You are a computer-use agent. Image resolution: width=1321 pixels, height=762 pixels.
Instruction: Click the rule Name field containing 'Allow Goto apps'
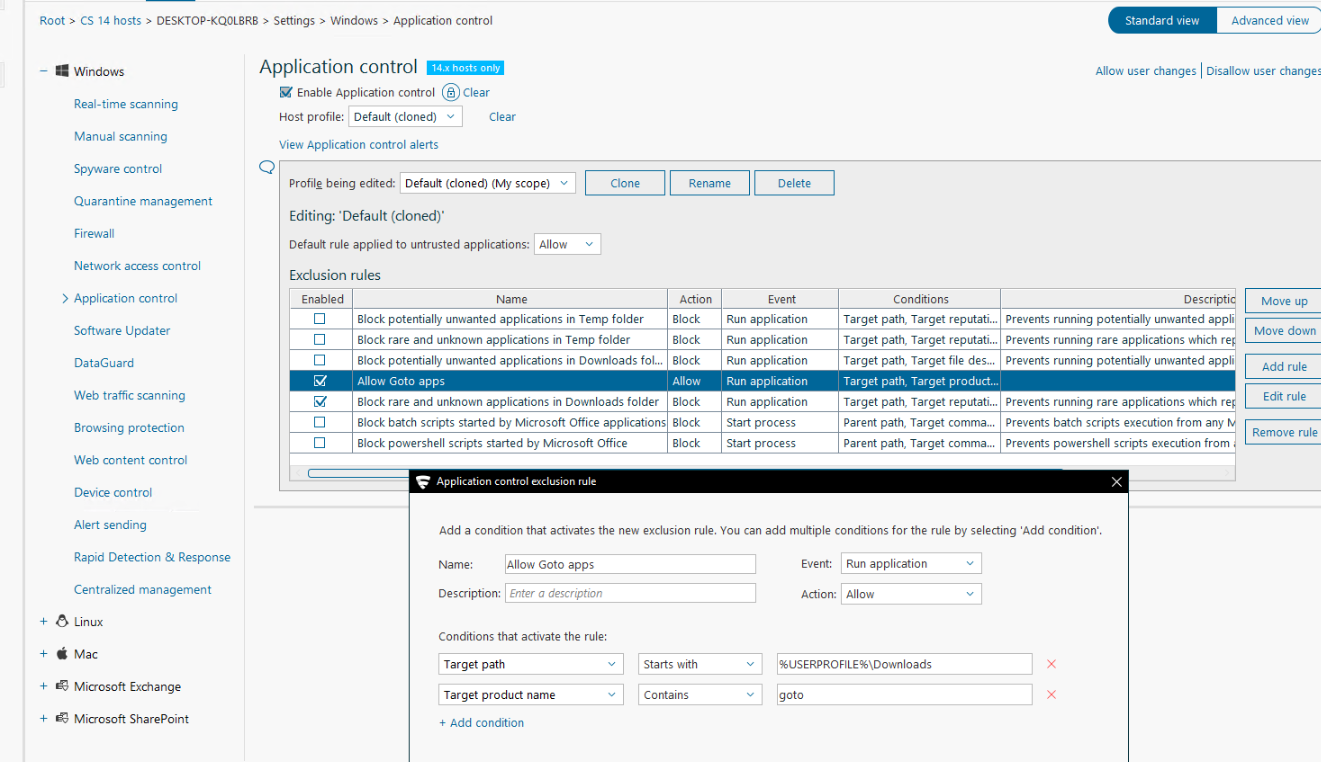(x=630, y=564)
